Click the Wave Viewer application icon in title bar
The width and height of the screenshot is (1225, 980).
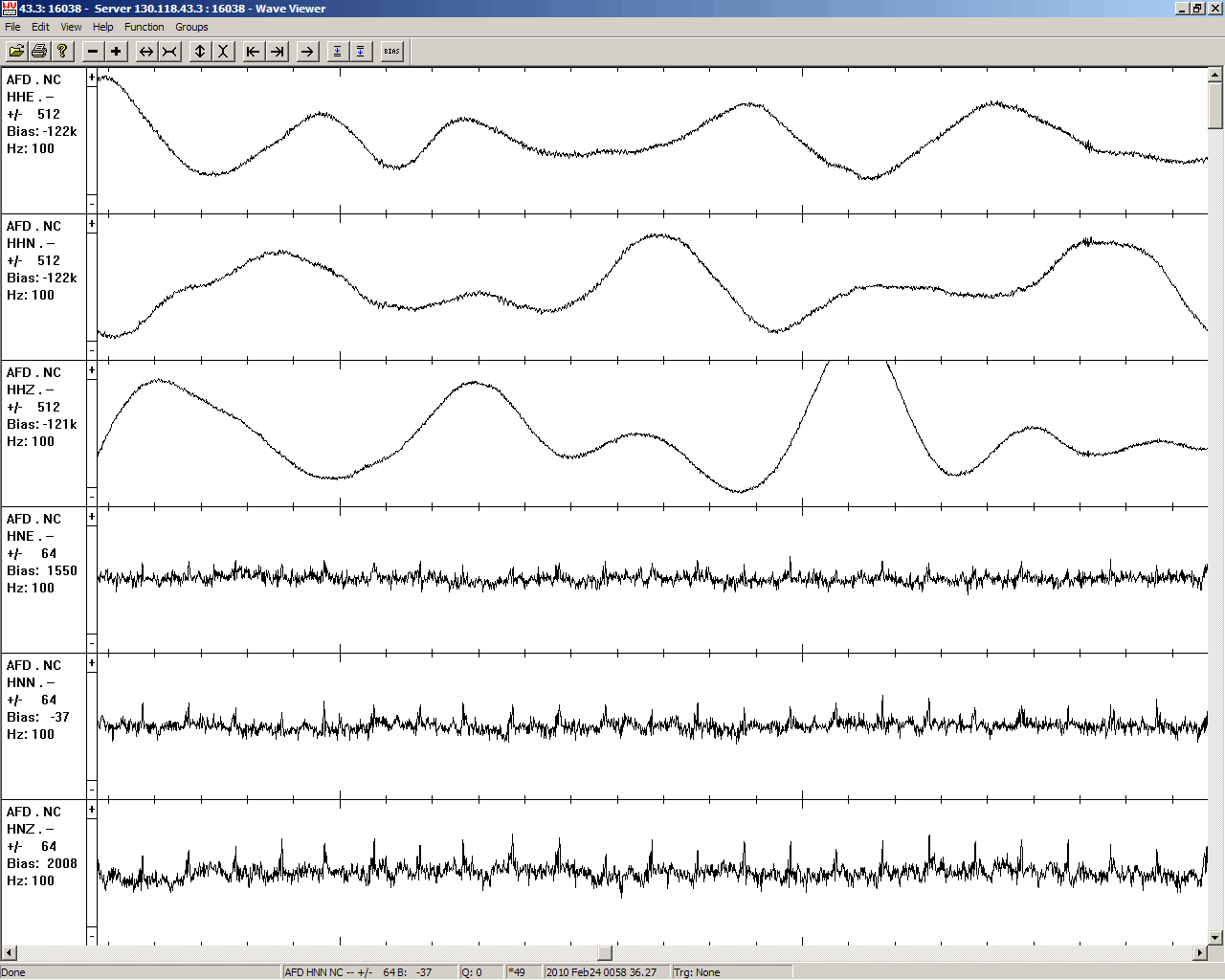click(10, 9)
